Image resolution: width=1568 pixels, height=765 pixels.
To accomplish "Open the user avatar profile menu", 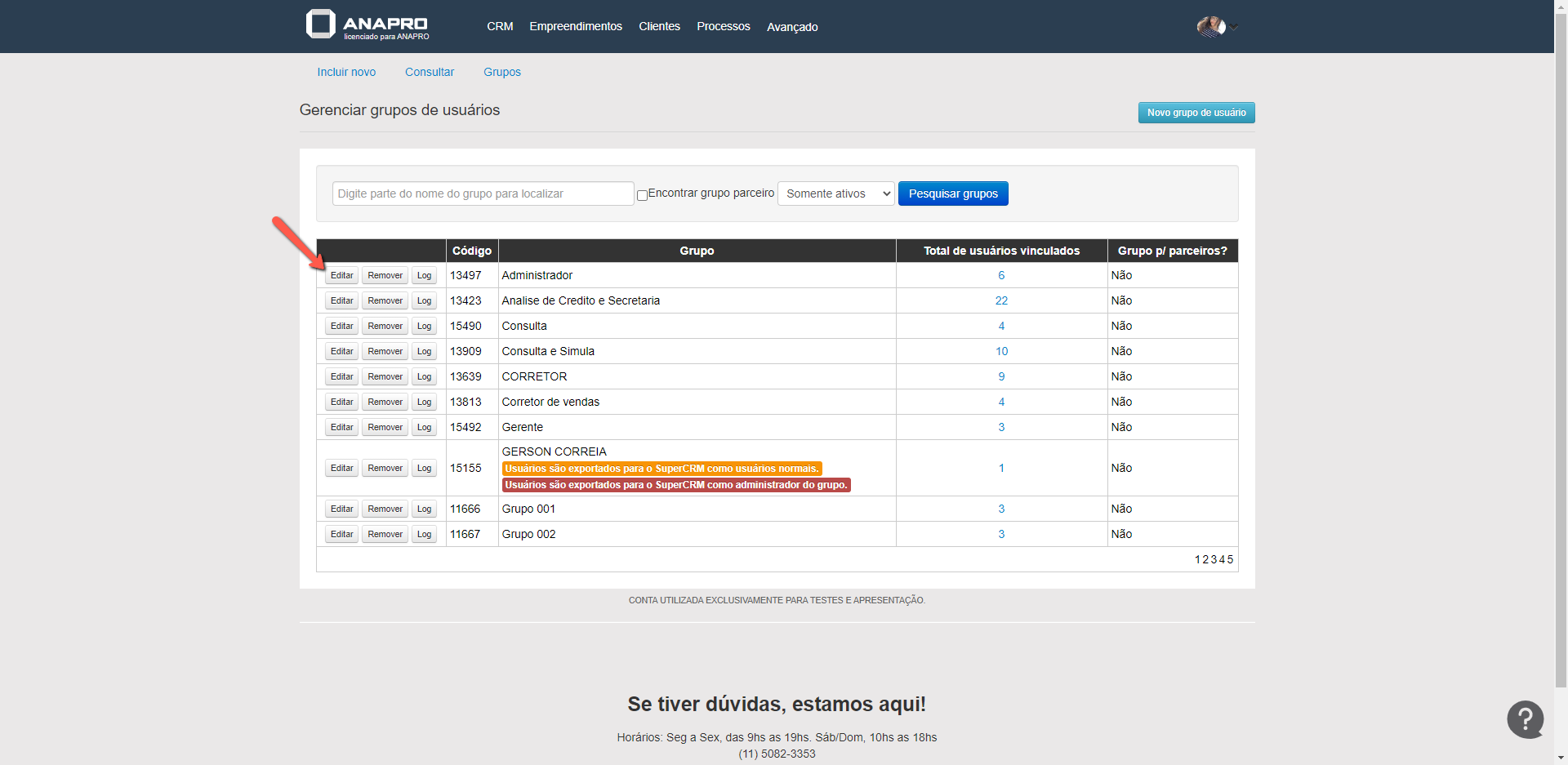I will pyautogui.click(x=1210, y=27).
